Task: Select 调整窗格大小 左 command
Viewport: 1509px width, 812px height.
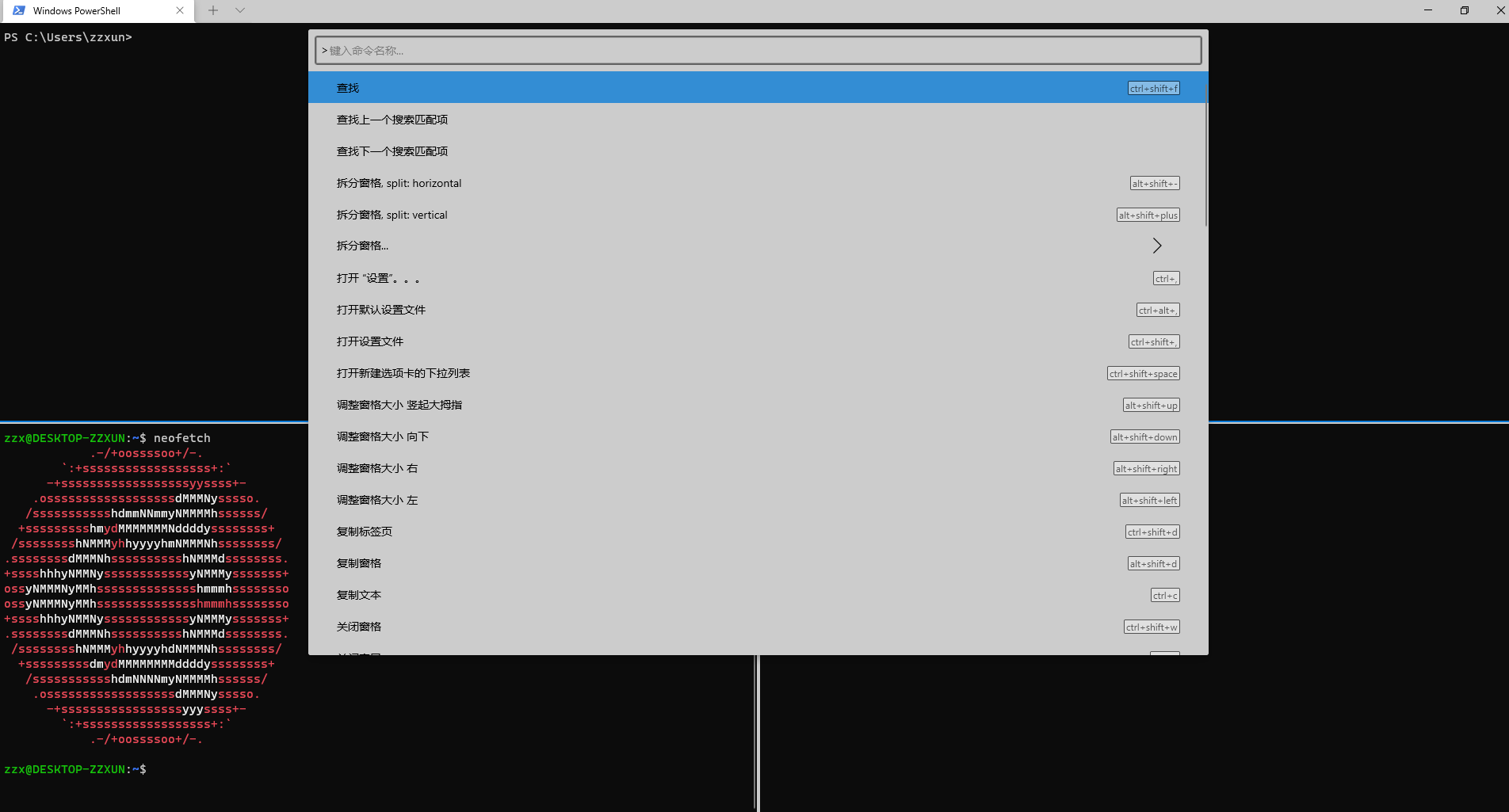Action: 758,500
